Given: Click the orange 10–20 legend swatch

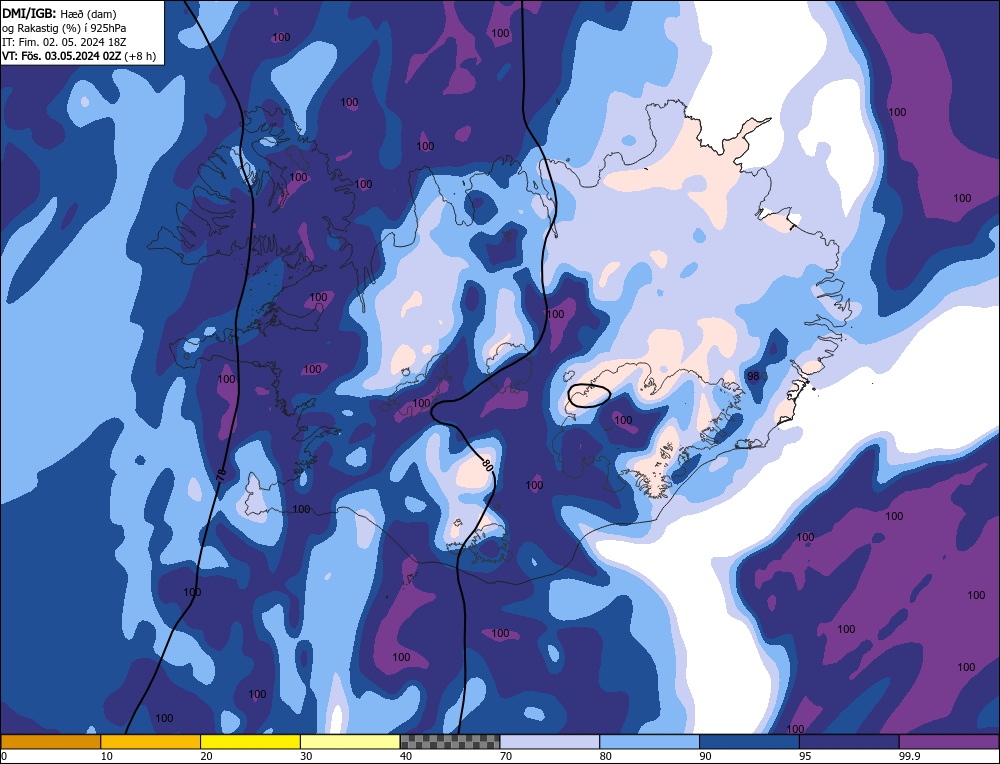Looking at the screenshot, I should coord(151,742).
